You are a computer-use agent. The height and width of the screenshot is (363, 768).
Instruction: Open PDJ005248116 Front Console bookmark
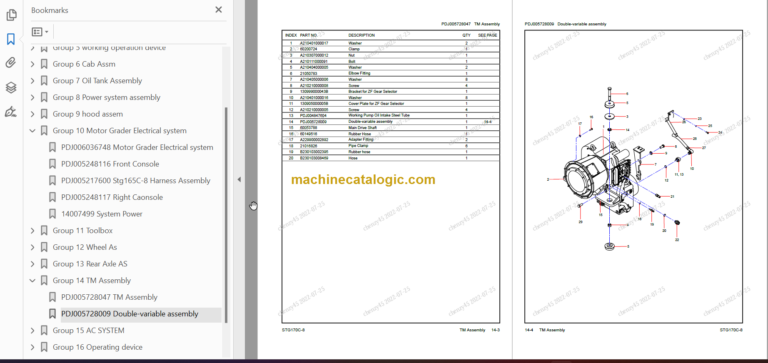(110, 164)
